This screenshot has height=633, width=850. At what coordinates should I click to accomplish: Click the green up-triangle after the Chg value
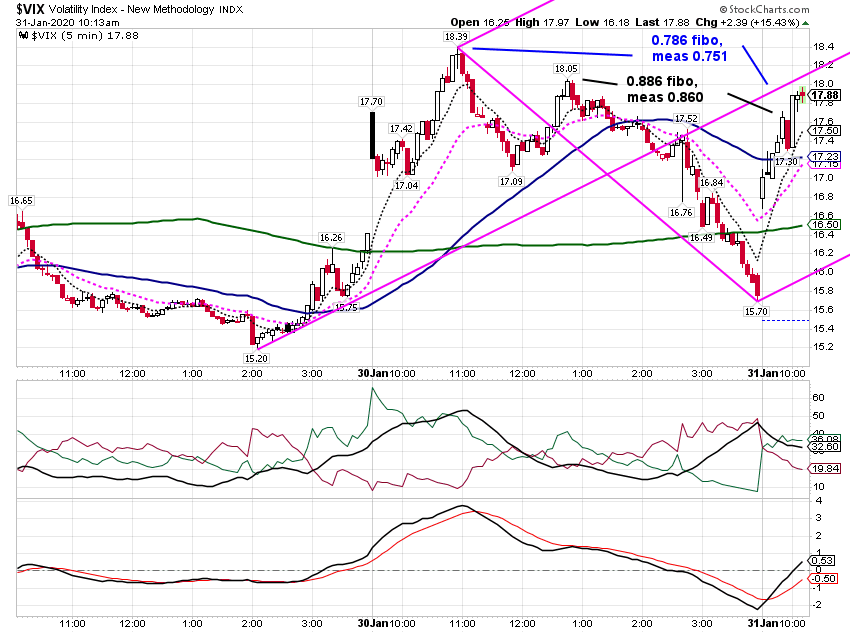point(806,23)
